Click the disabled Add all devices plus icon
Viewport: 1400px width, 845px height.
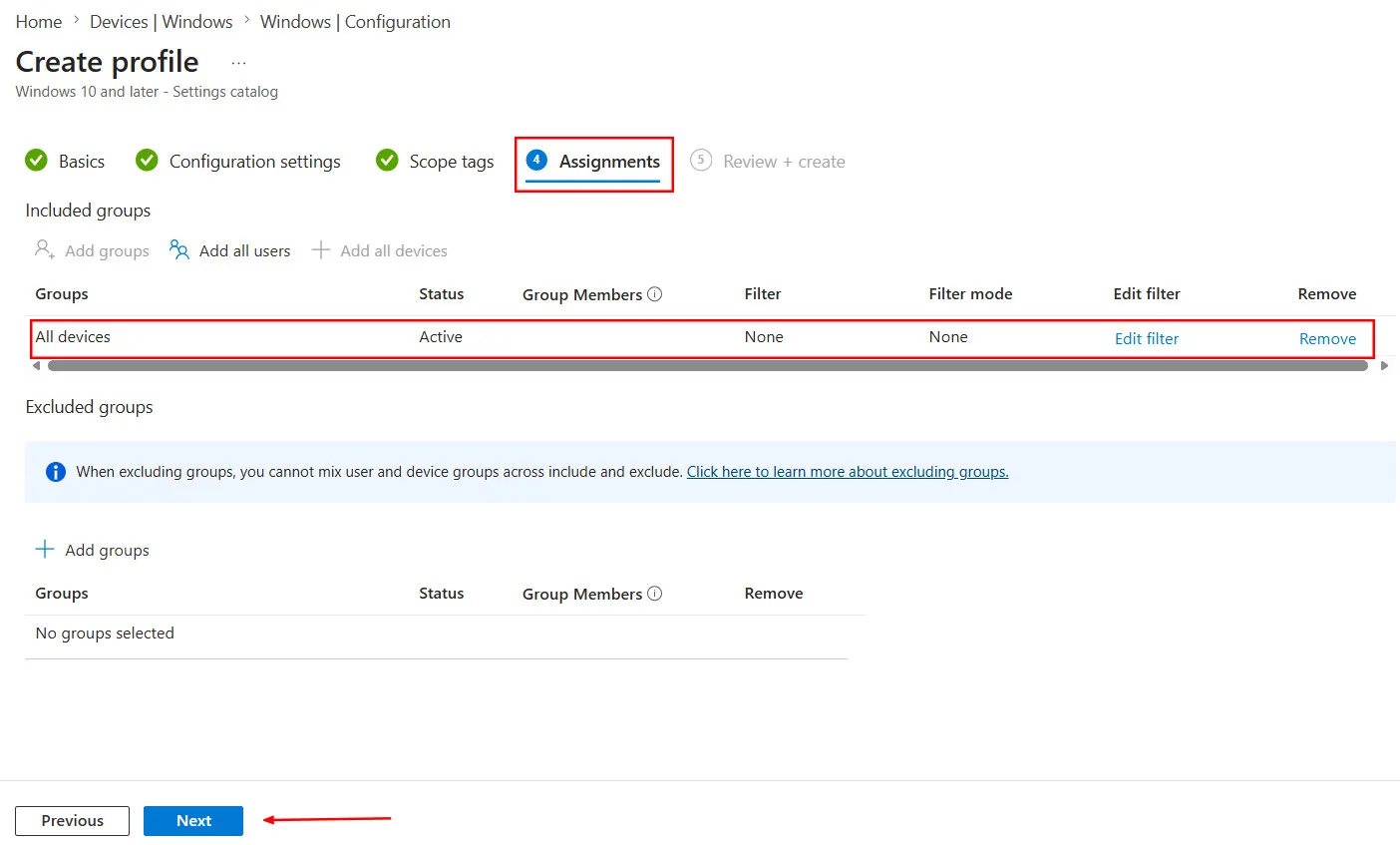[x=320, y=249]
